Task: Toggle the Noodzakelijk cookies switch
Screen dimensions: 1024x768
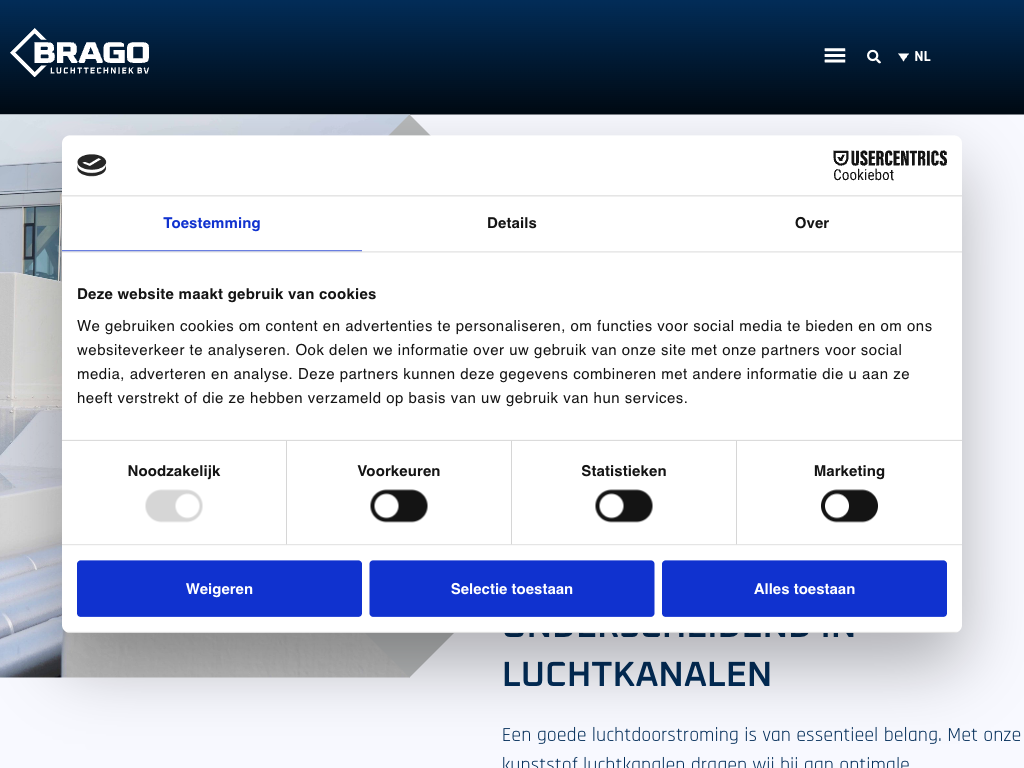Action: [x=174, y=506]
